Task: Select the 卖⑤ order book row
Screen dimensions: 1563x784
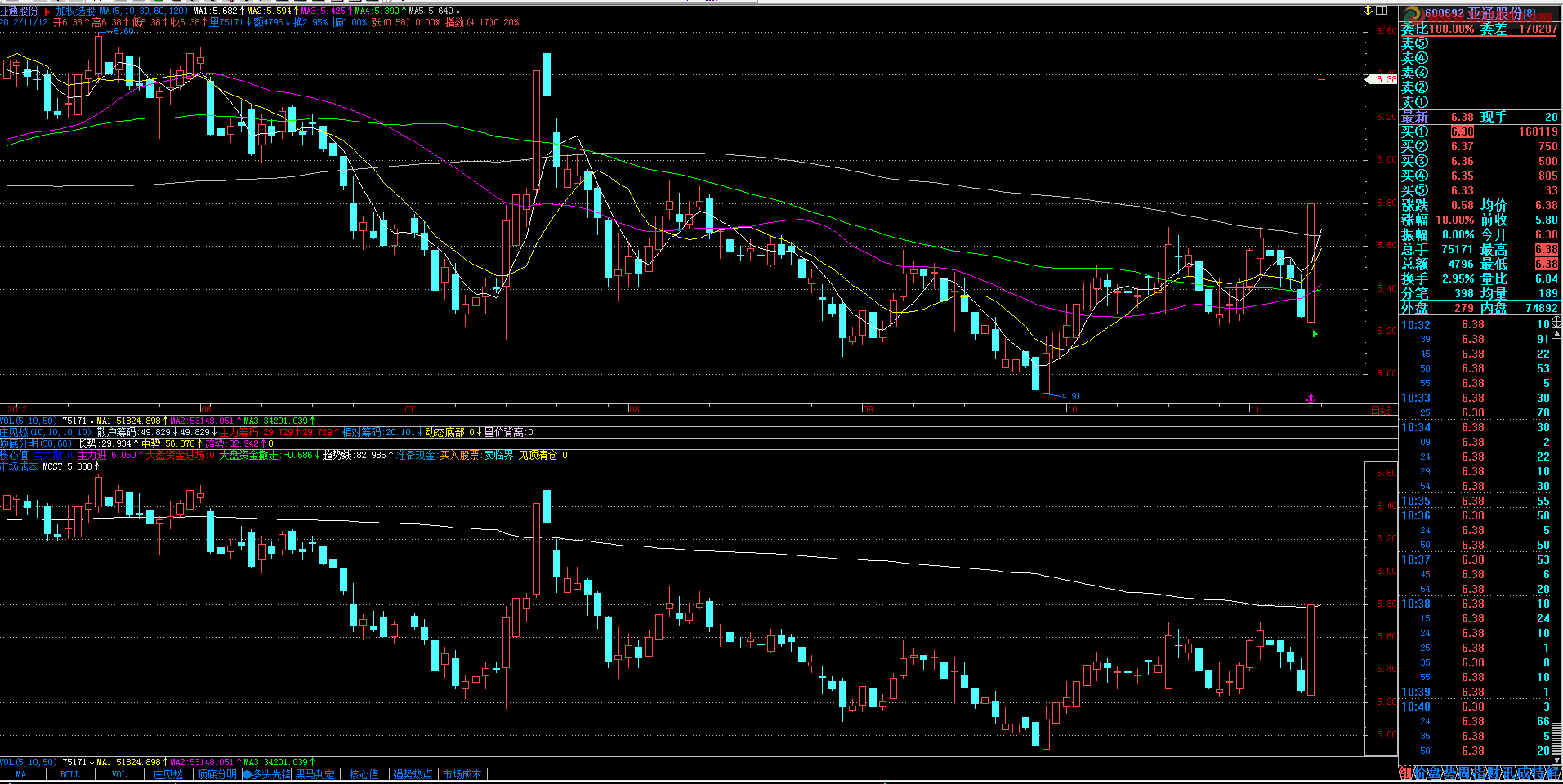Action: (x=1480, y=43)
